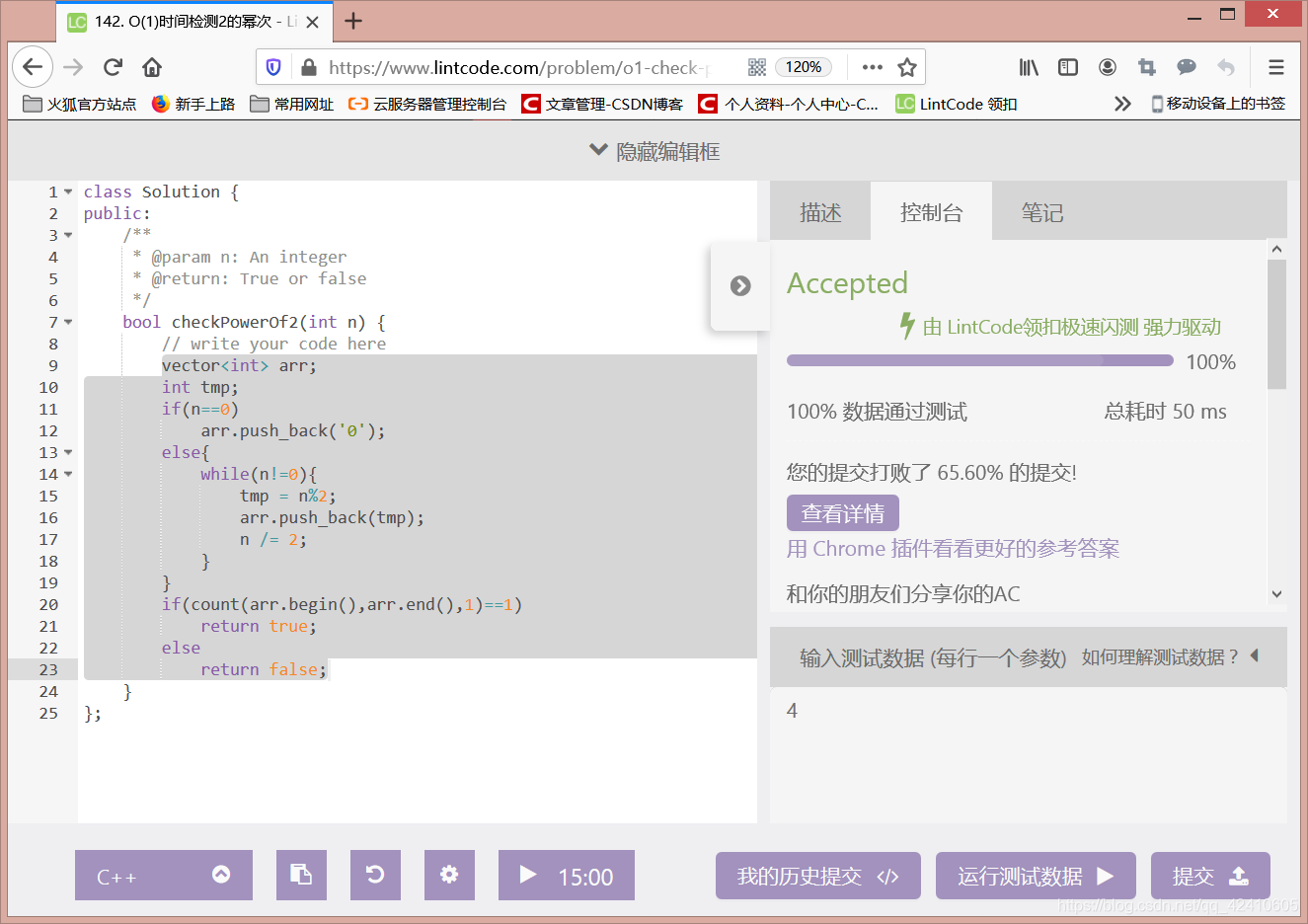Open editor settings via the gear icon
Screen dimensions: 1308x924
coord(449,875)
